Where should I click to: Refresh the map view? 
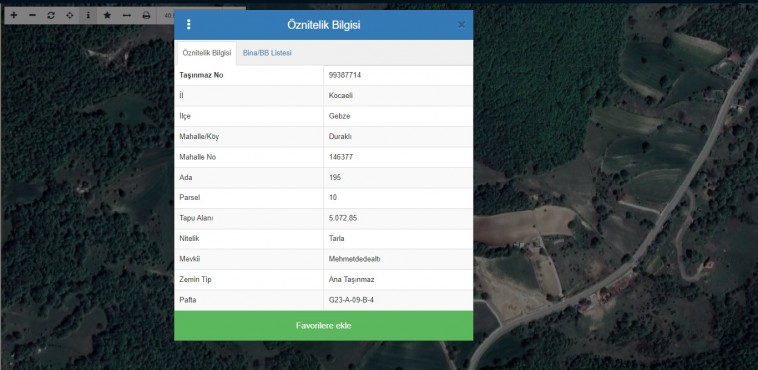coord(51,15)
